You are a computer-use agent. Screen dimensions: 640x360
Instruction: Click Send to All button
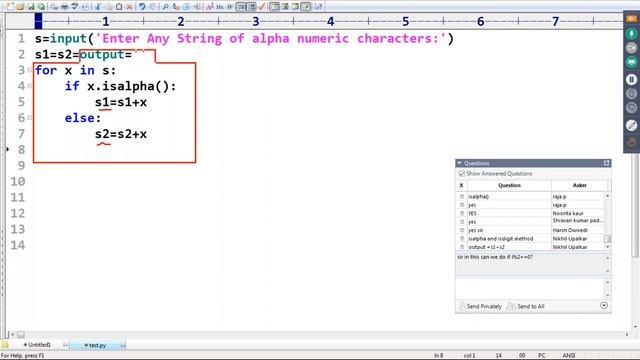[526, 307]
